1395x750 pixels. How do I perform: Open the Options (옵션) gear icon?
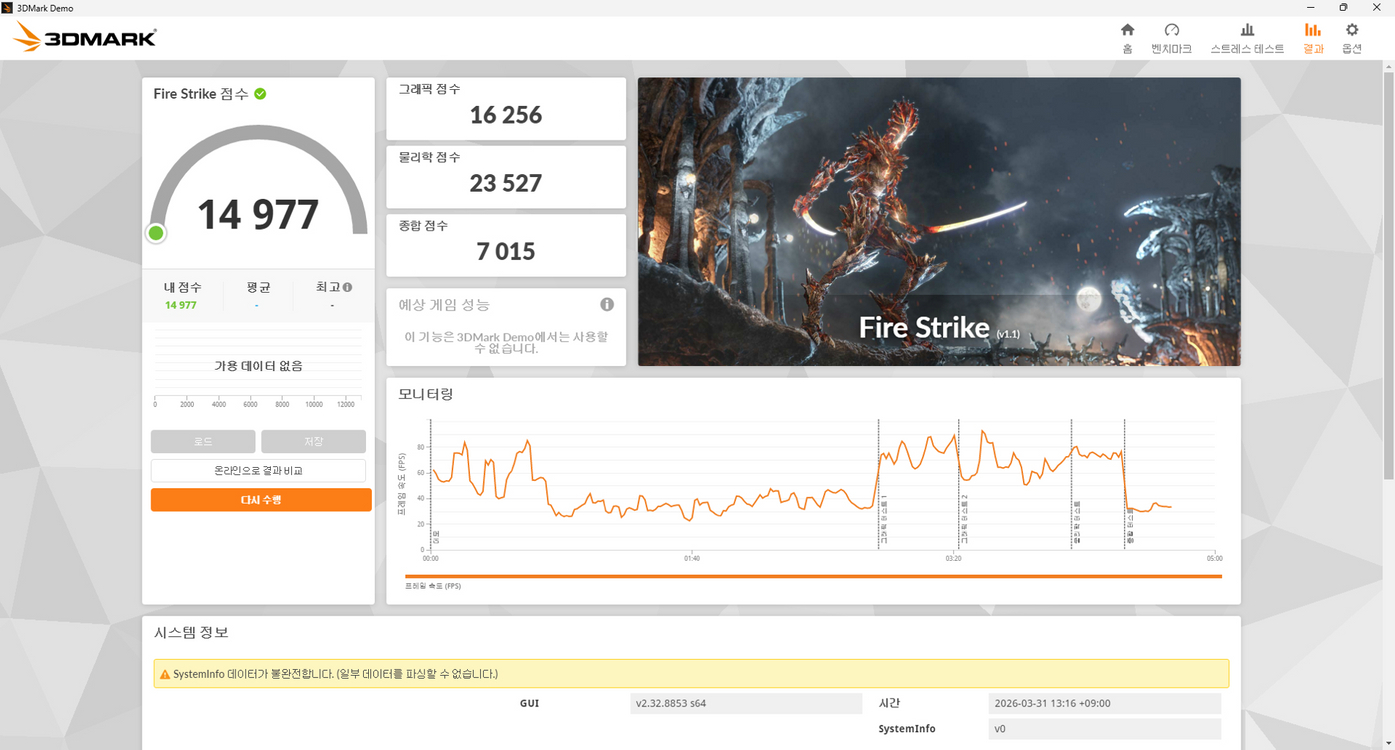[x=1351, y=37]
